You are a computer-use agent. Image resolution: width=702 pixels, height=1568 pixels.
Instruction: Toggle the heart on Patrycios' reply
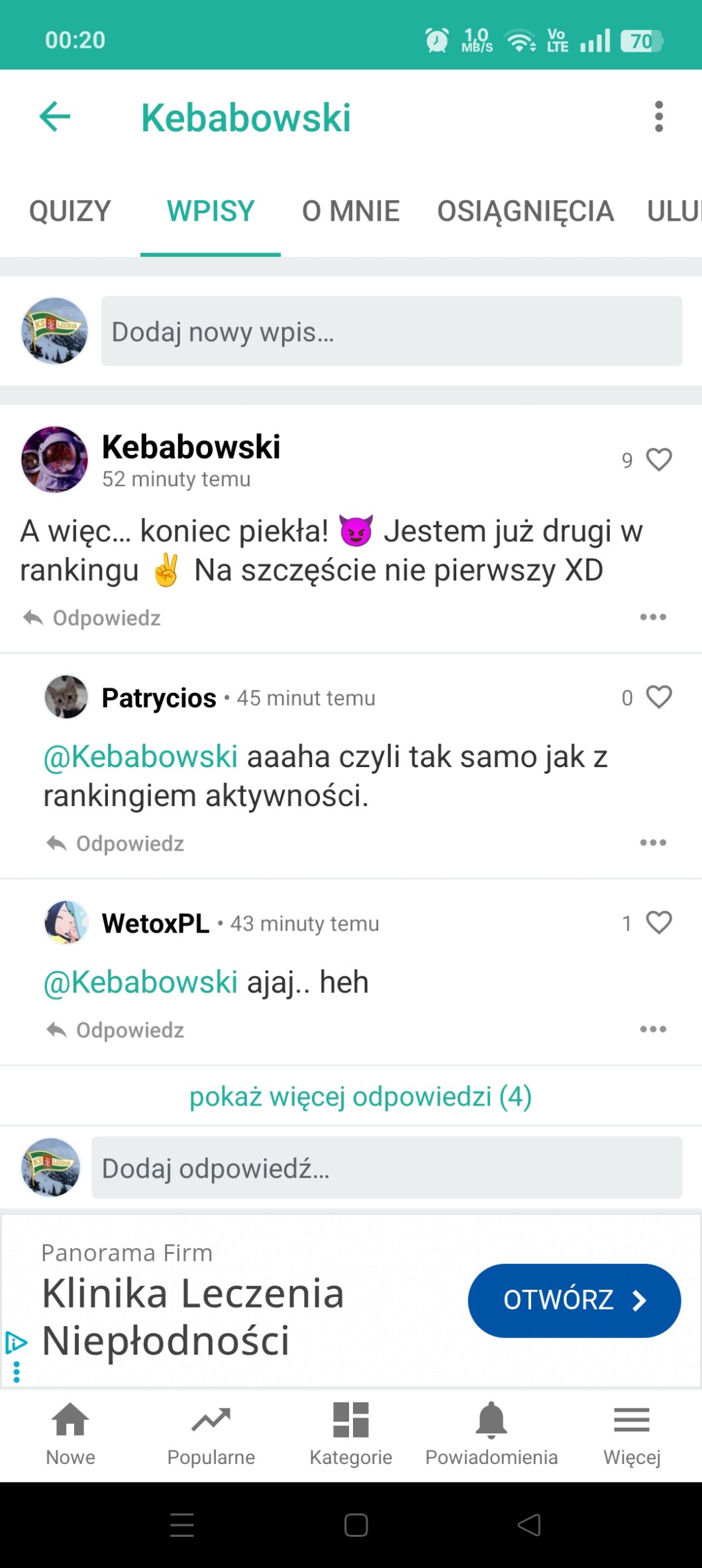point(659,697)
